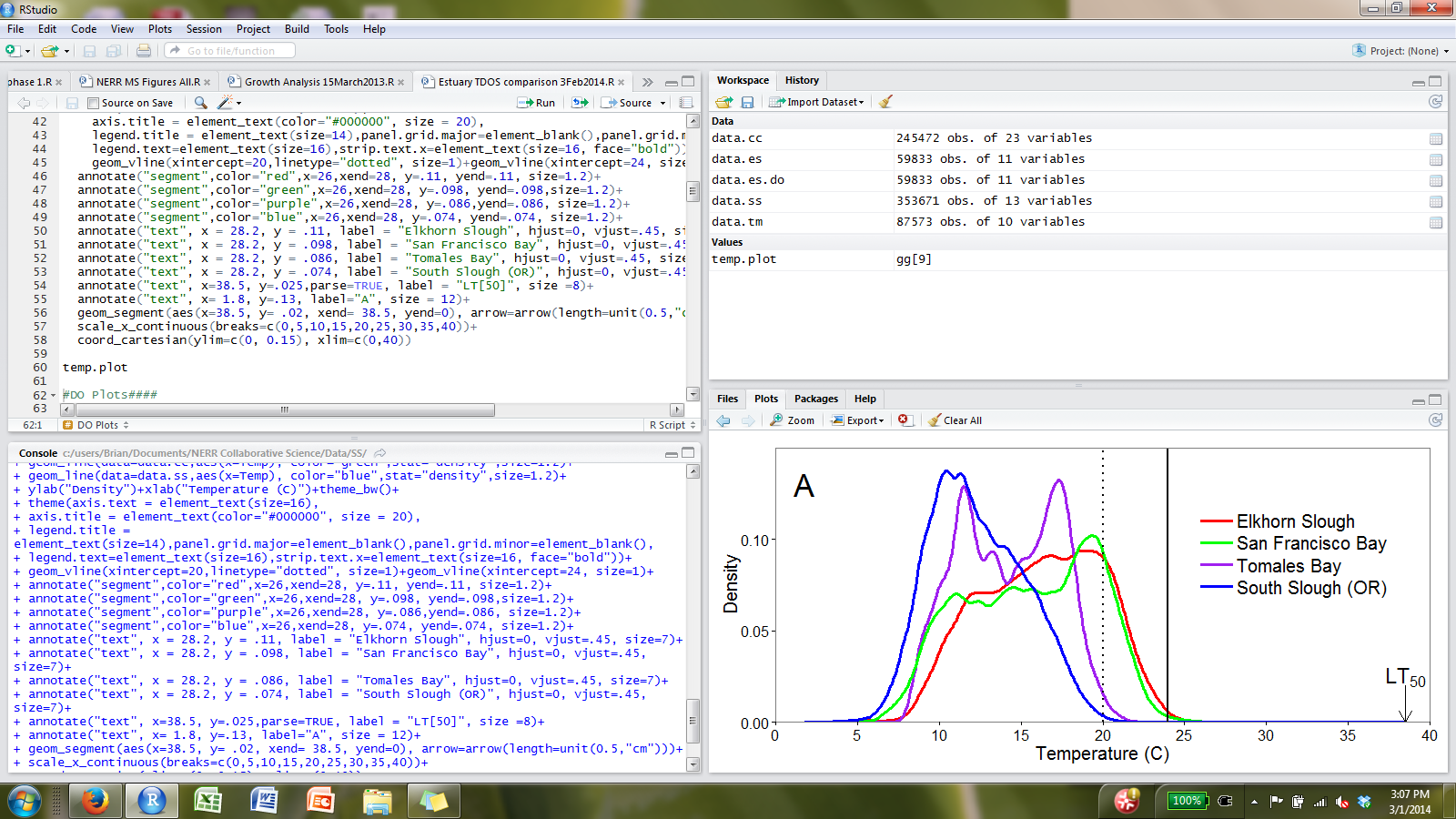This screenshot has height=819, width=1456.
Task: Refresh the workspace pane
Action: pos(1435,102)
